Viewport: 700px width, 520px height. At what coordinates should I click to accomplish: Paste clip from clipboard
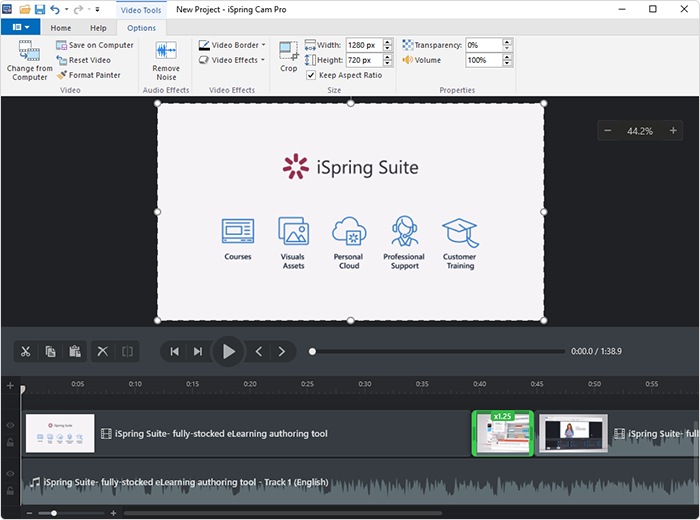tap(75, 352)
